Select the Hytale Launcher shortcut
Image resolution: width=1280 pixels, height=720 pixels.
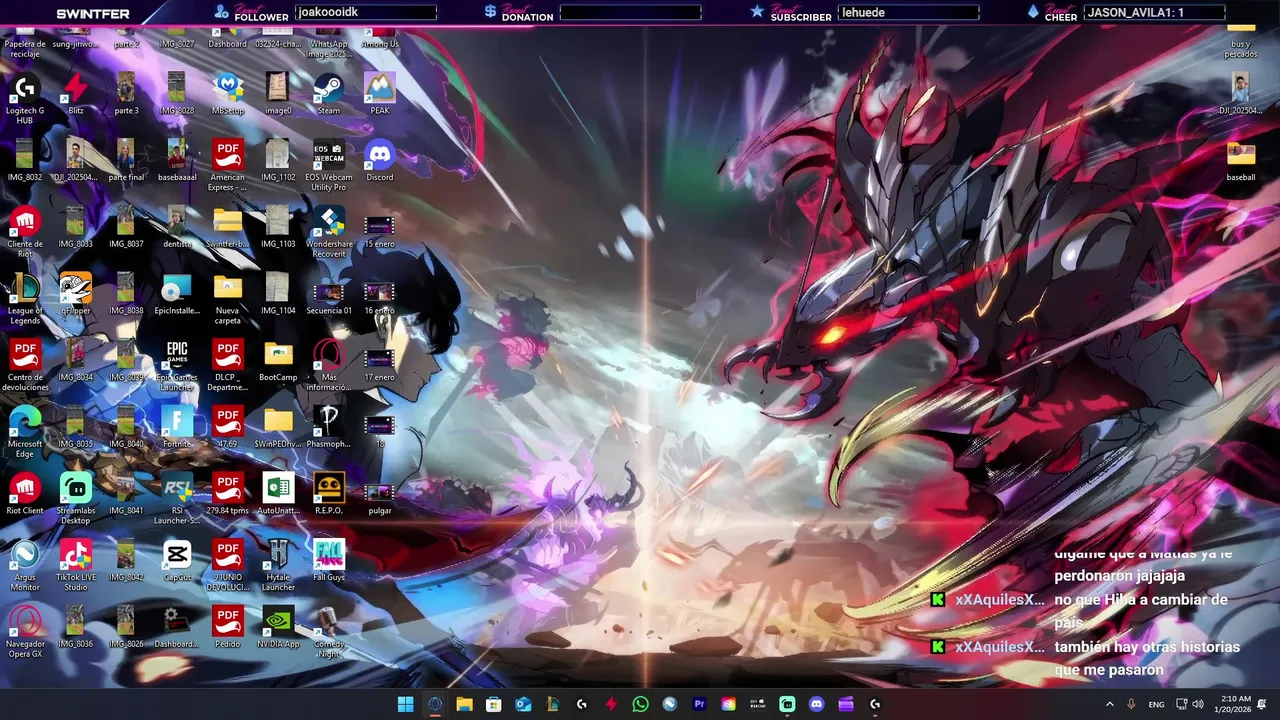coord(278,566)
